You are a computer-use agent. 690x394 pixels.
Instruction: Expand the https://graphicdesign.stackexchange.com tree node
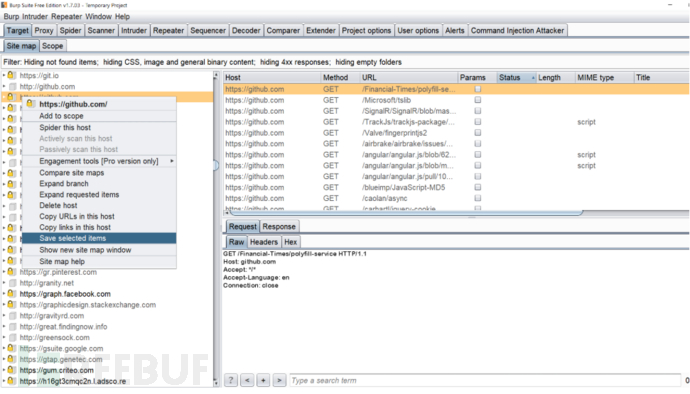pos(4,305)
